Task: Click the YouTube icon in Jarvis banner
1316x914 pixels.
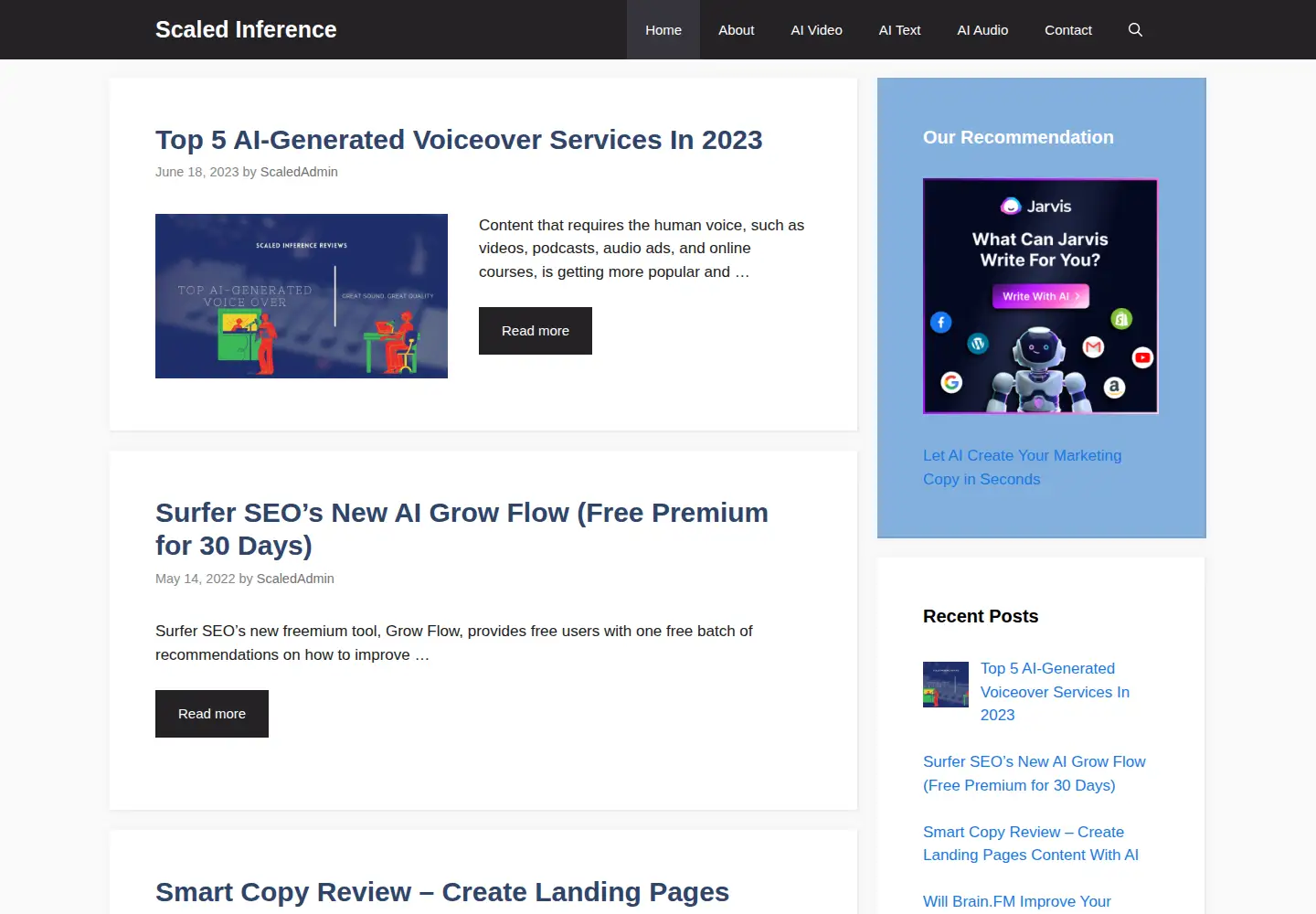Action: 1142,357
